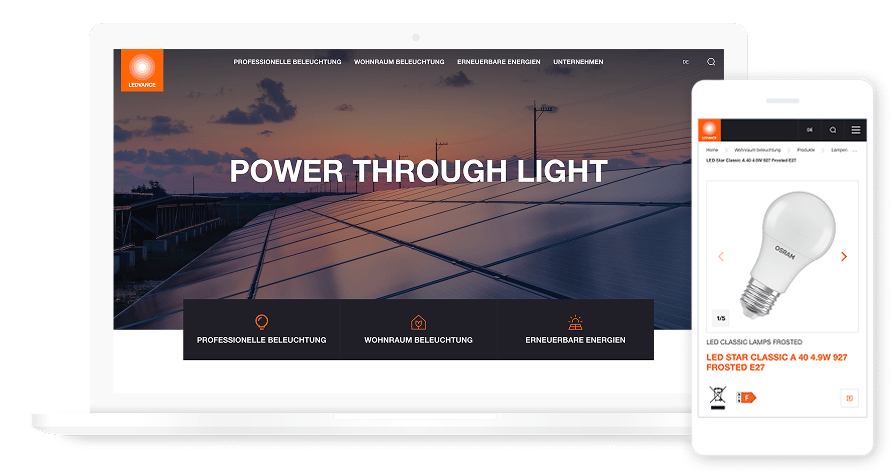The image size is (893, 475).
Task: Click the Home breadcrumb link on mobile
Action: click(712, 149)
